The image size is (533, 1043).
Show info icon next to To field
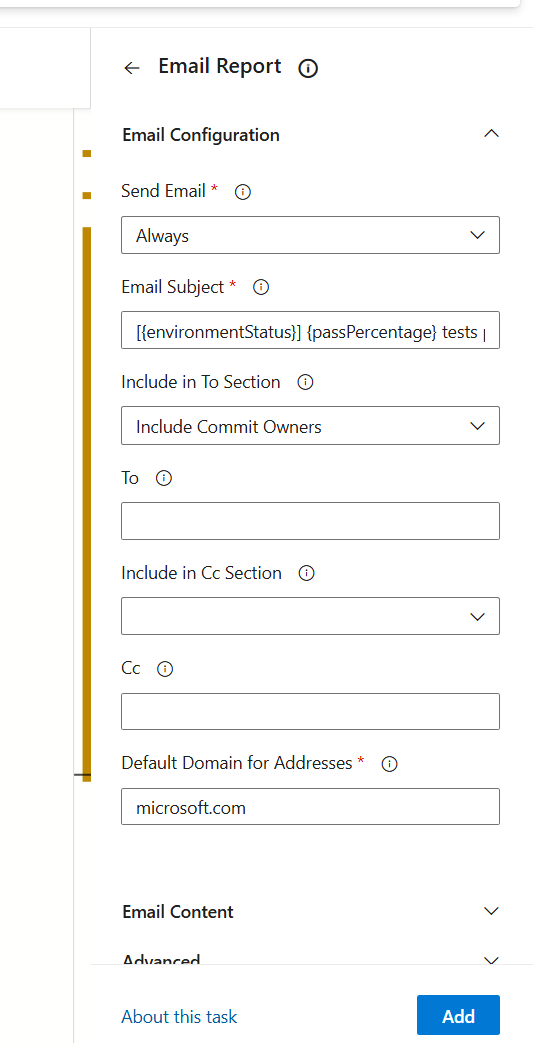click(164, 478)
